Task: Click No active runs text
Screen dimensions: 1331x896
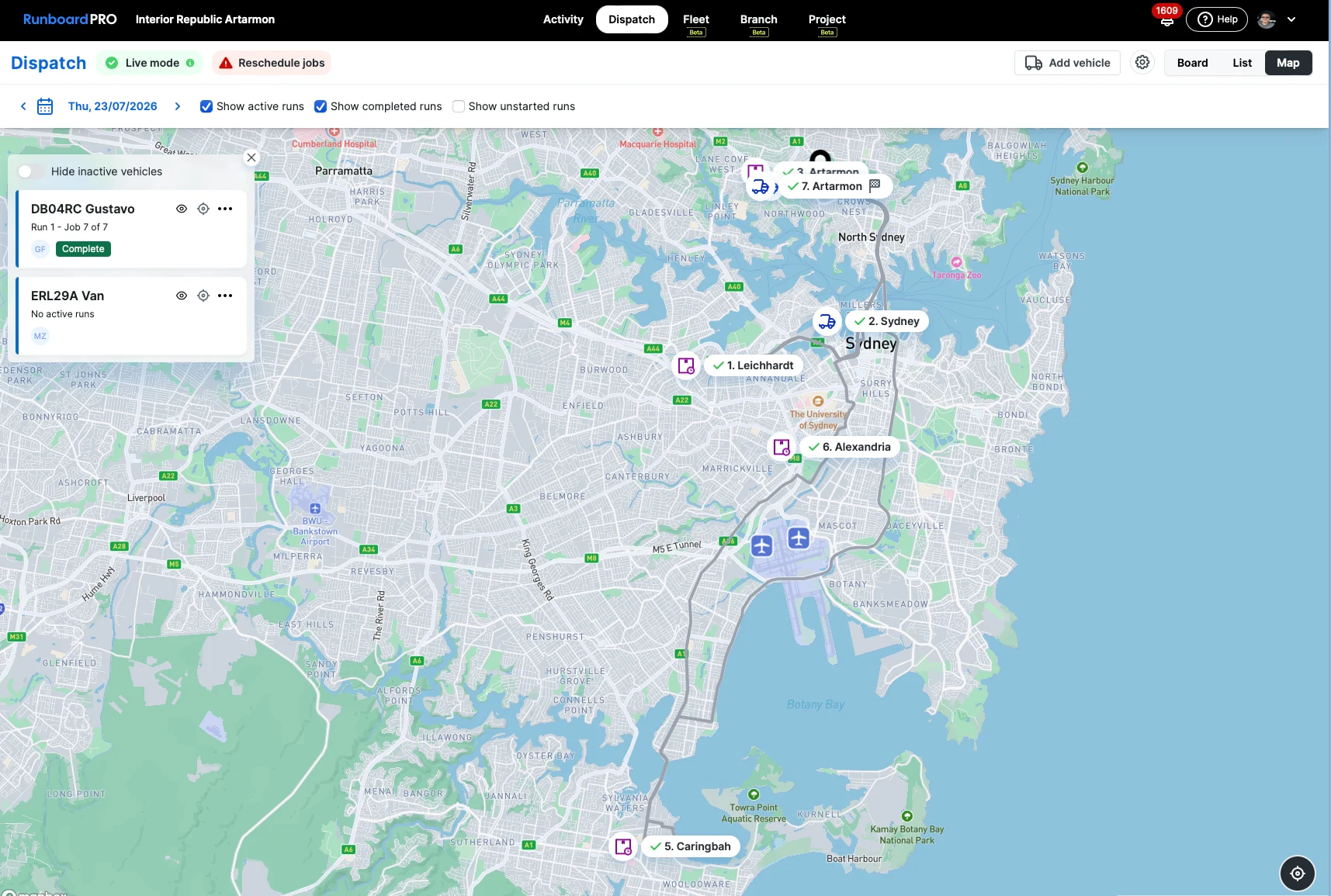Action: (x=62, y=314)
